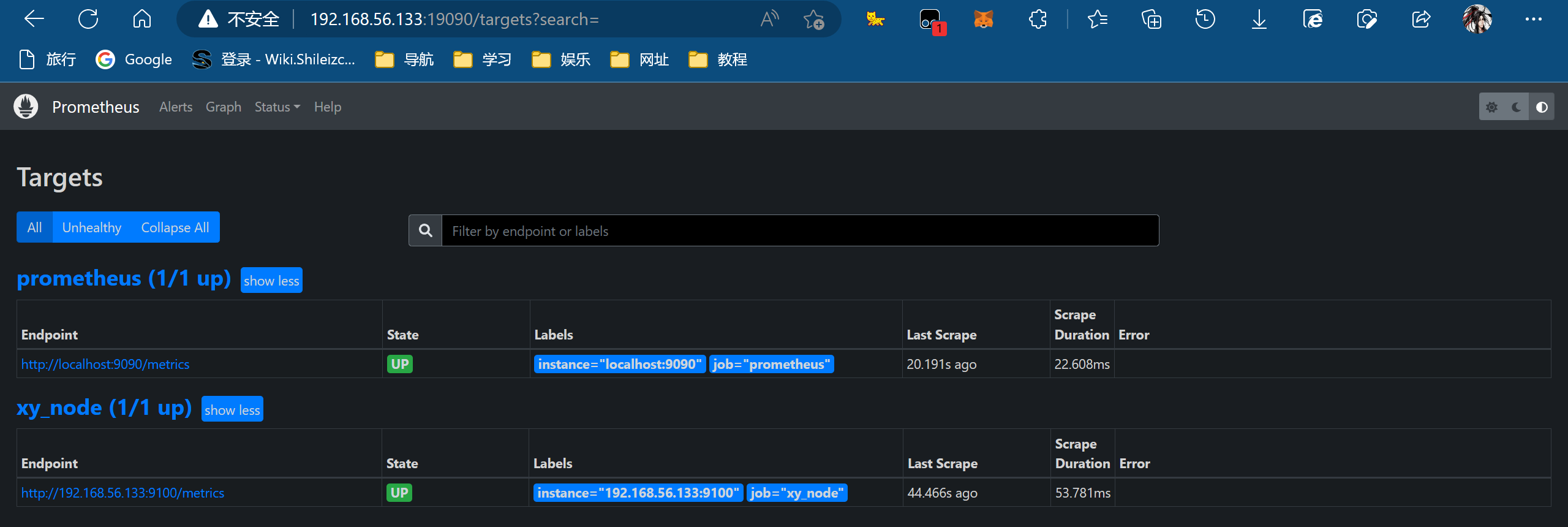Open the Extensions puzzle icon

point(1037,20)
